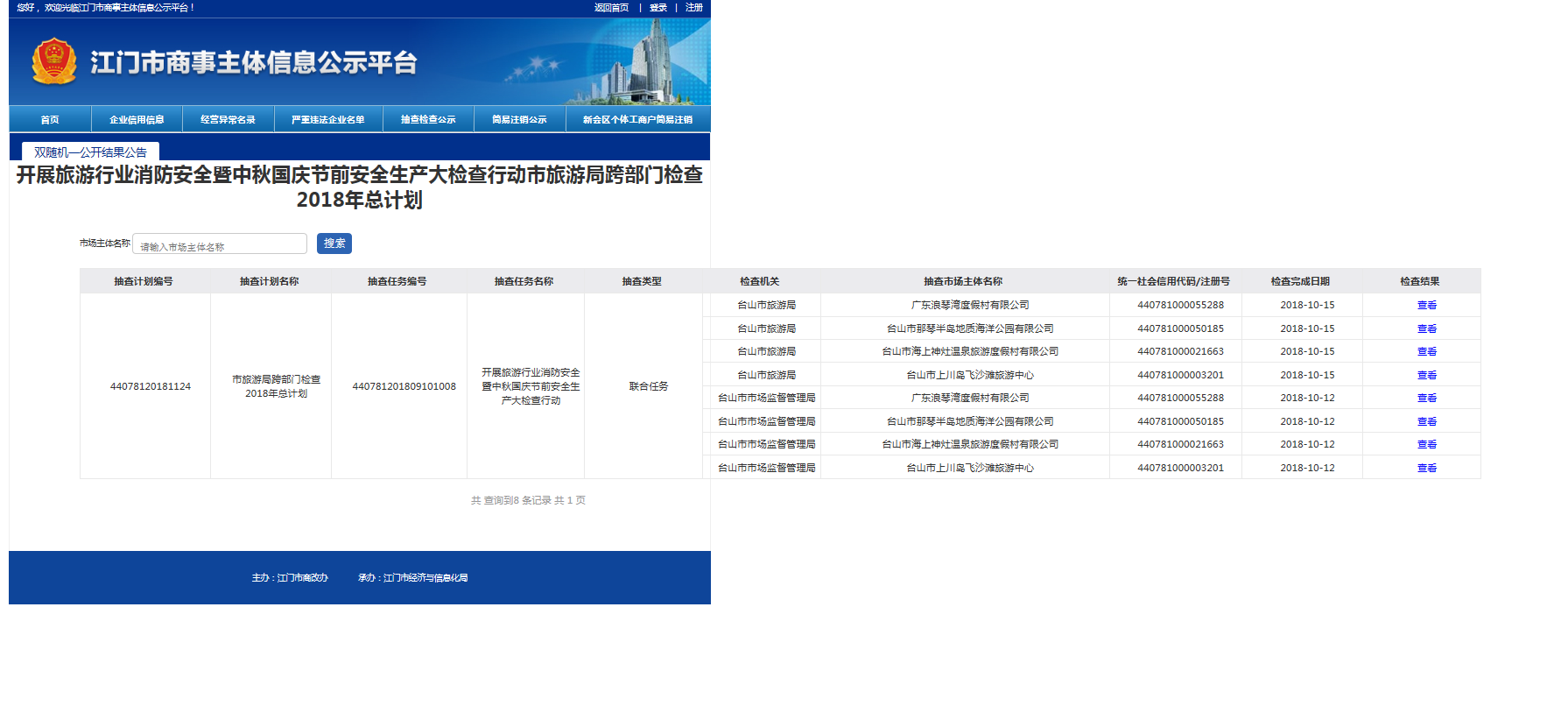This screenshot has width=1568, height=720.
Task: Open the 抽查检查公示 menu item
Action: tap(428, 119)
